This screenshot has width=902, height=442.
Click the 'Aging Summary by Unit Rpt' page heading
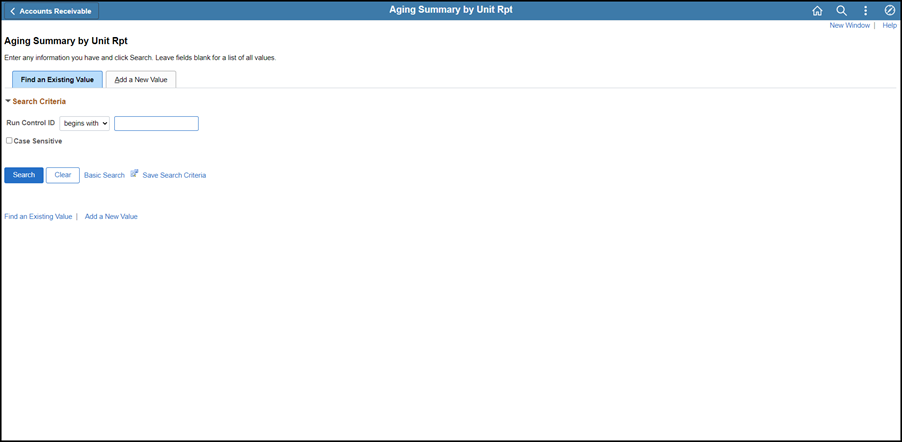tap(66, 41)
